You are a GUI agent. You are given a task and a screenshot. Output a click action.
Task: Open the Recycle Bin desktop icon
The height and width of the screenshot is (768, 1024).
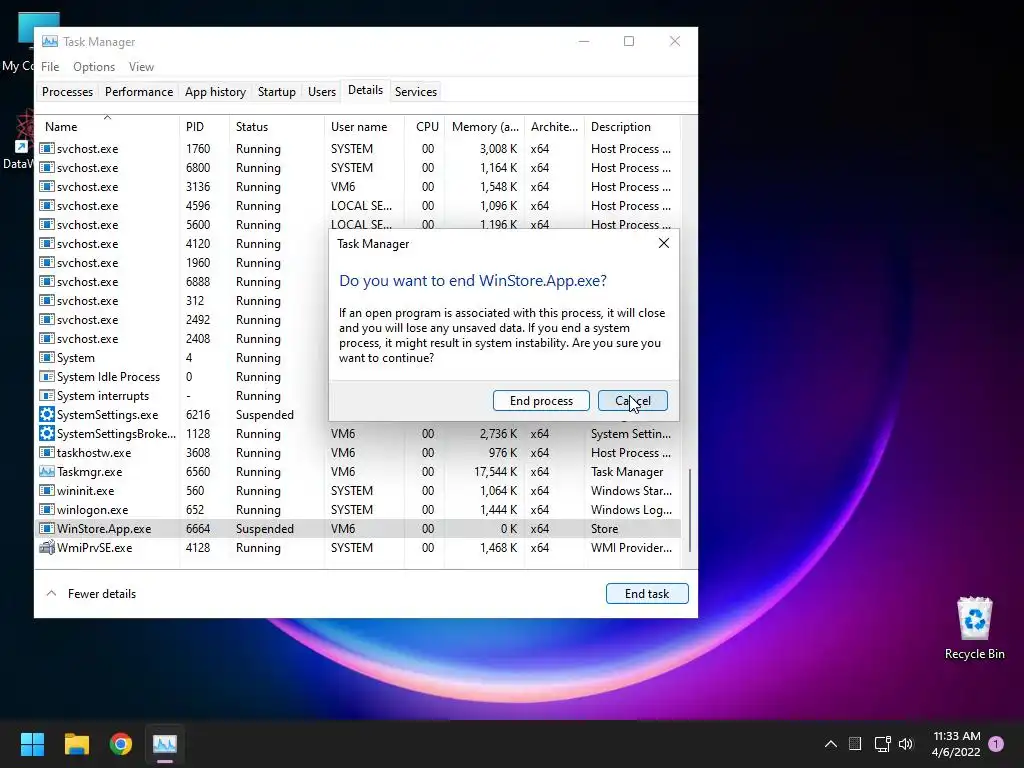[974, 628]
